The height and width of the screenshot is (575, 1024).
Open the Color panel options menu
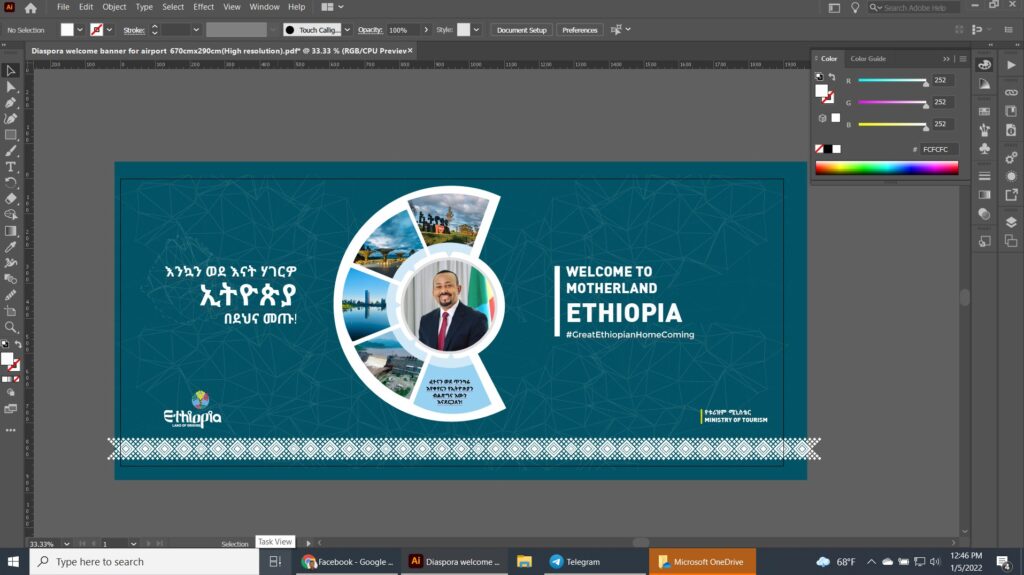(x=963, y=59)
